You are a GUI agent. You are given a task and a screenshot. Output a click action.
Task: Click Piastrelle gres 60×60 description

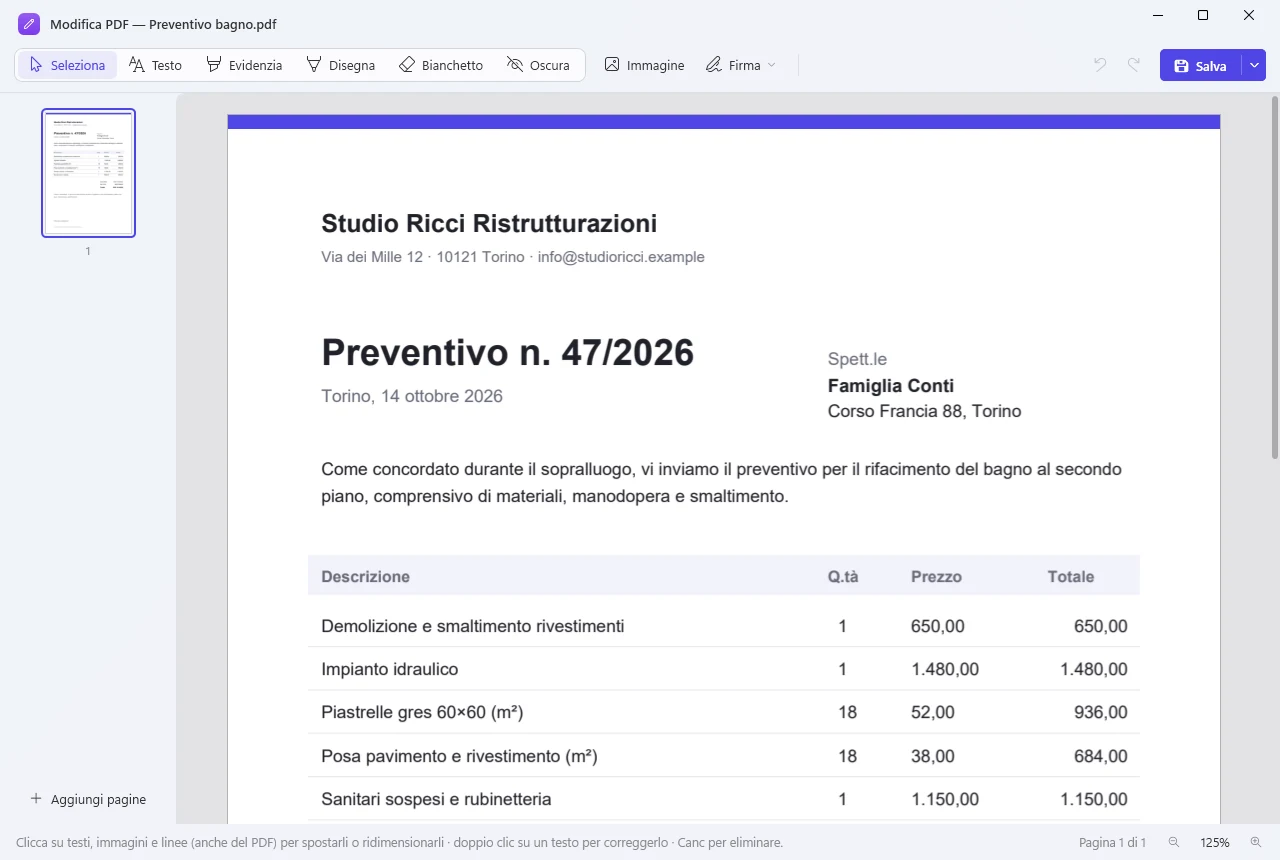(x=422, y=712)
